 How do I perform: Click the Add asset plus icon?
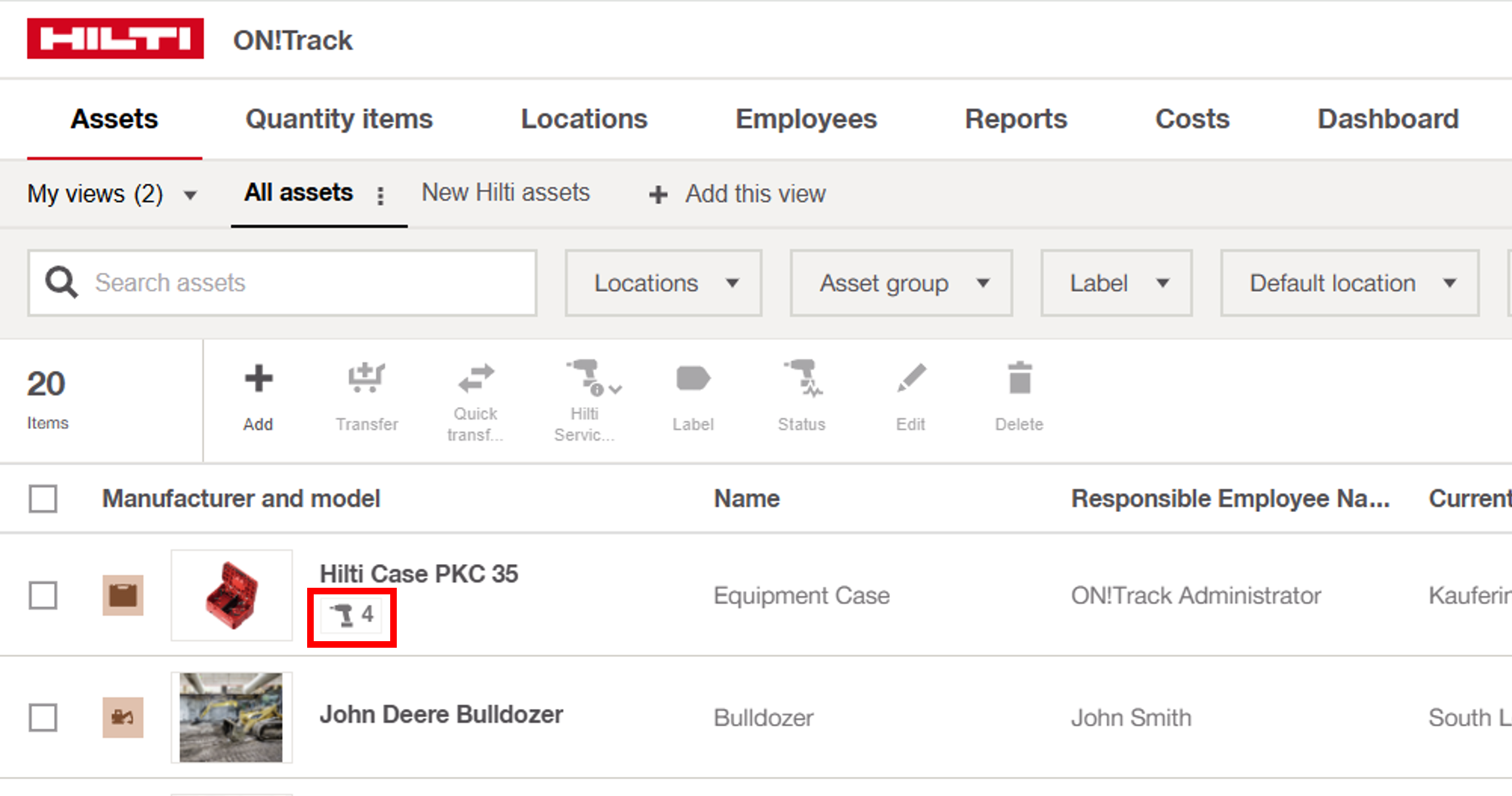258,379
